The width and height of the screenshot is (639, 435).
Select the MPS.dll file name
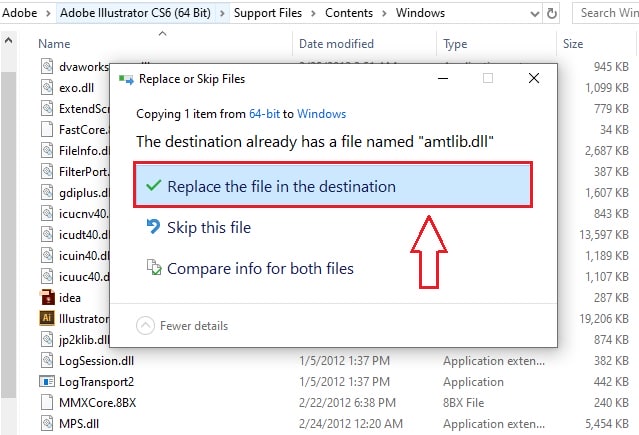[79, 424]
